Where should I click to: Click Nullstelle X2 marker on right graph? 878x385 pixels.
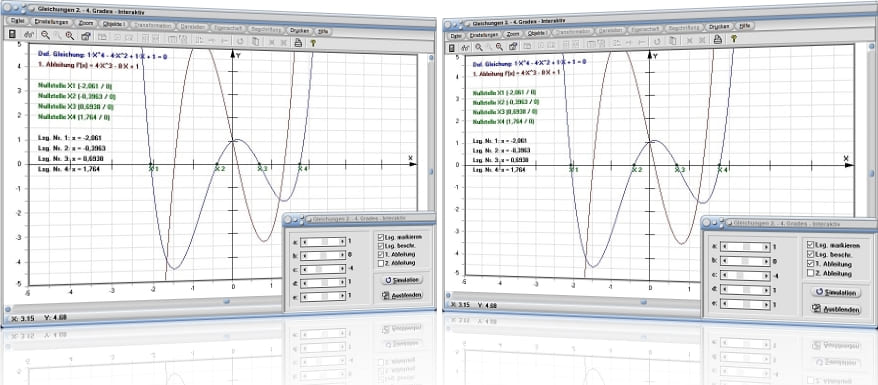point(634,165)
